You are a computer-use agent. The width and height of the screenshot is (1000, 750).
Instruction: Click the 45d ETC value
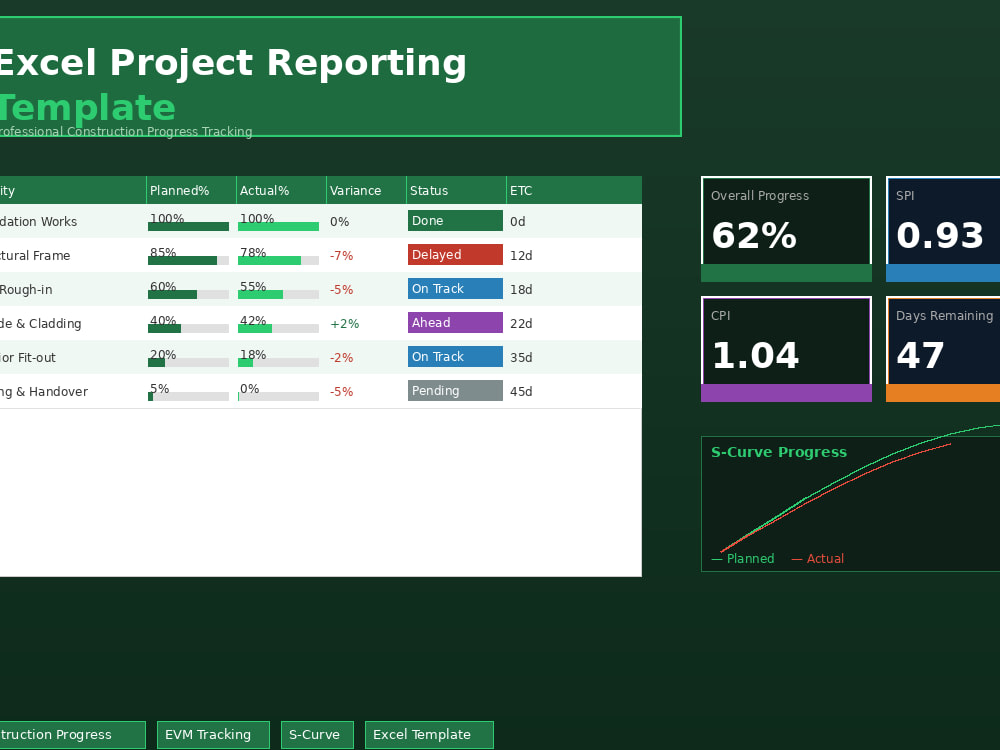521,392
